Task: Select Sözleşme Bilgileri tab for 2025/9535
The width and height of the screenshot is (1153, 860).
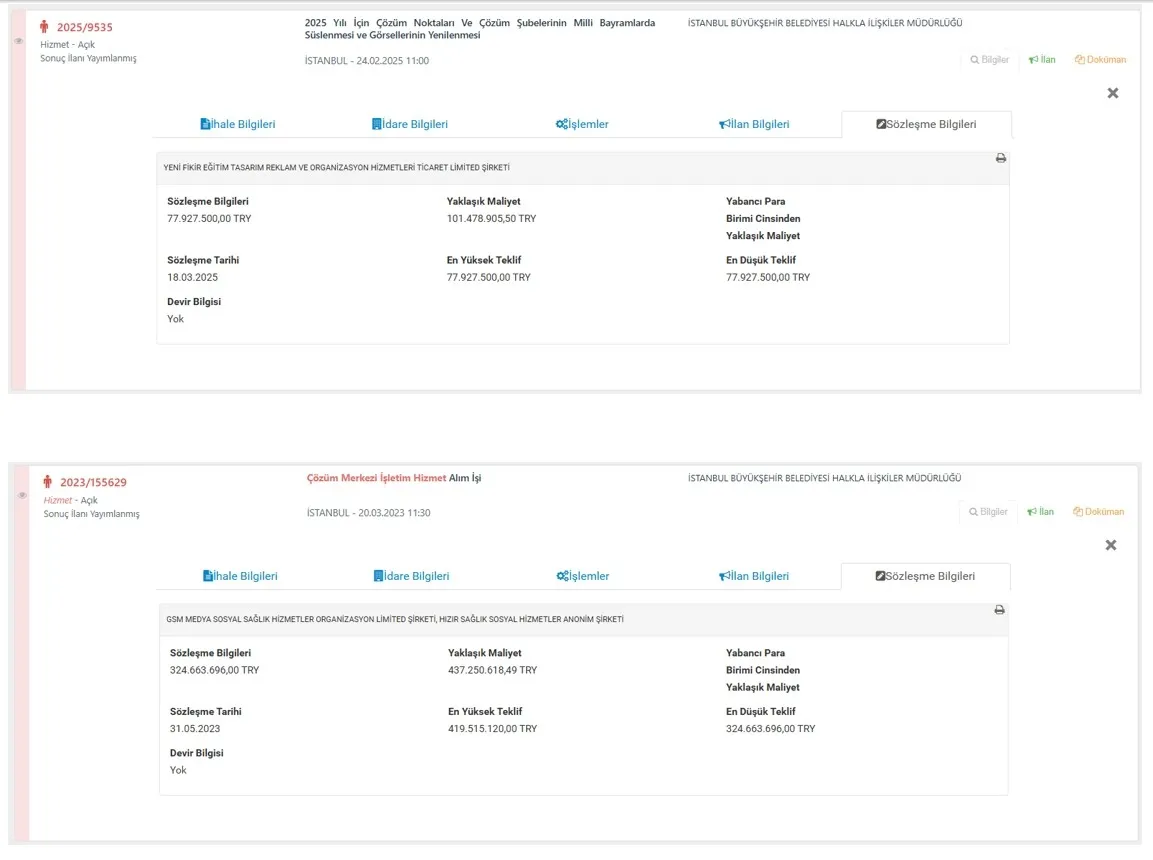Action: [927, 124]
